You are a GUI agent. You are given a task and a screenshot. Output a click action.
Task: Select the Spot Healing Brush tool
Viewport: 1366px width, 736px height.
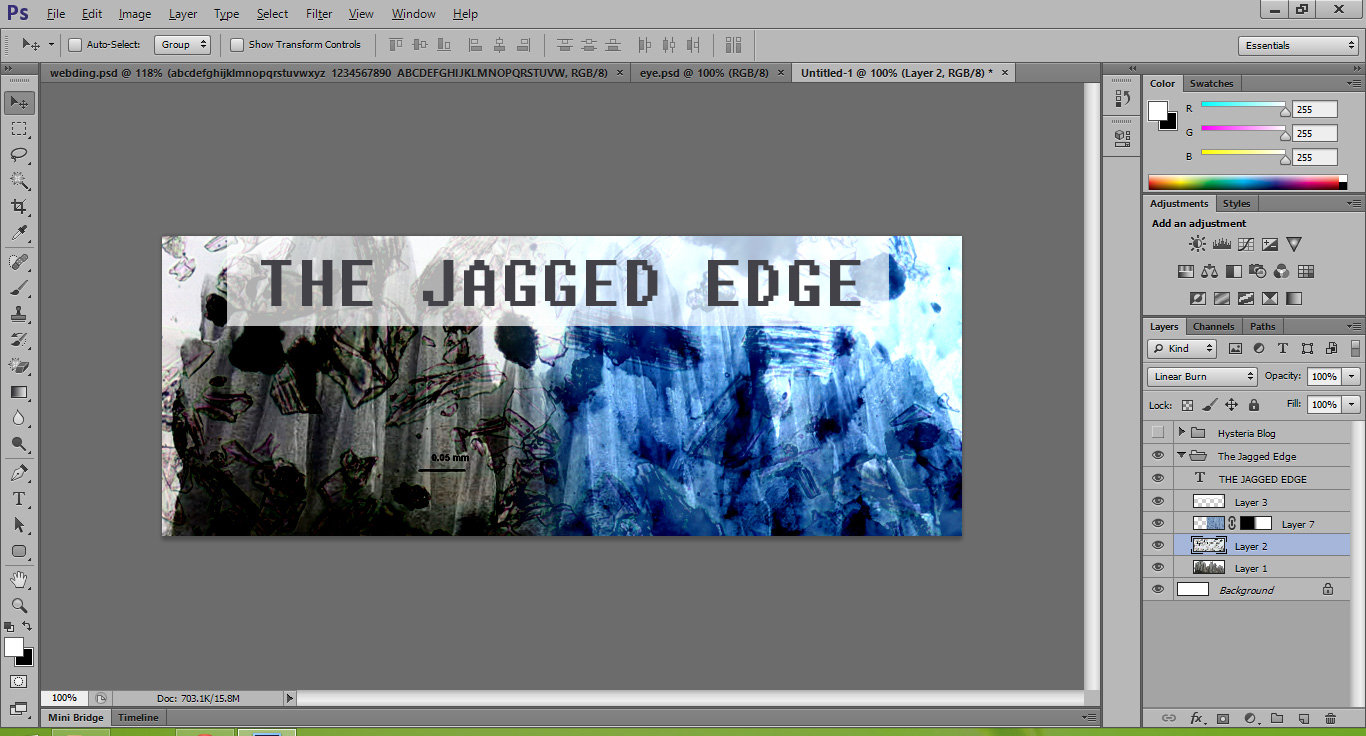coord(19,262)
